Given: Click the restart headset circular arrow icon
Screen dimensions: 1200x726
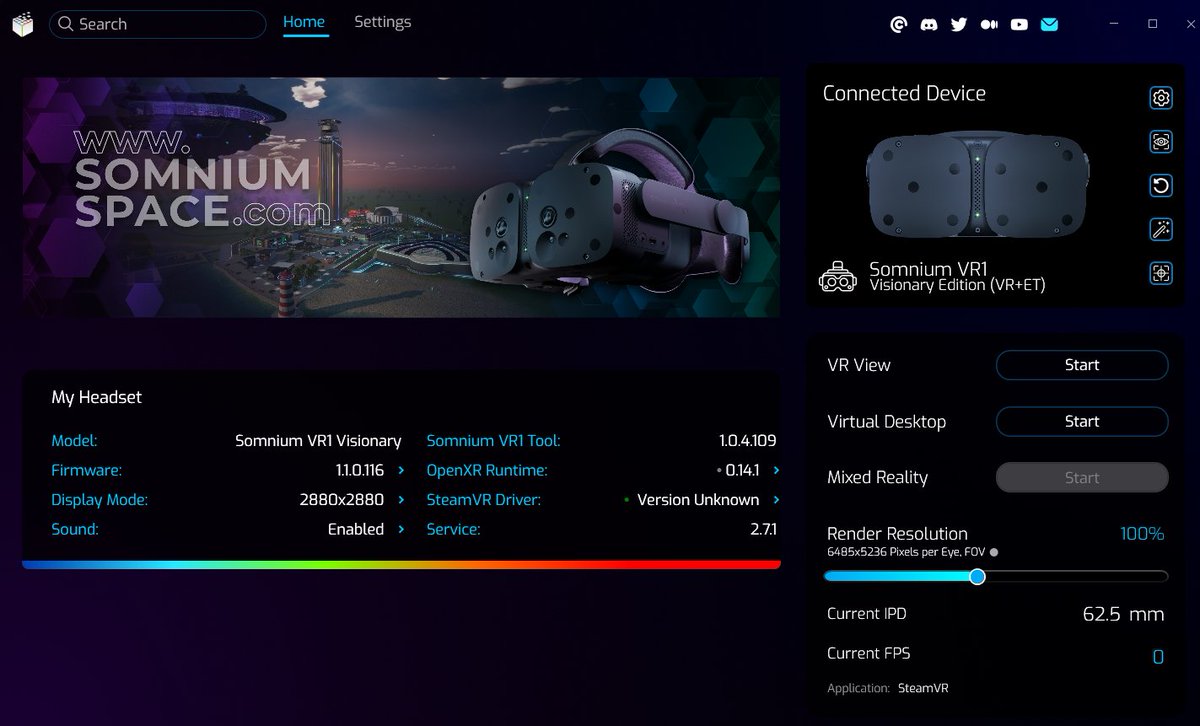Looking at the screenshot, I should point(1160,185).
